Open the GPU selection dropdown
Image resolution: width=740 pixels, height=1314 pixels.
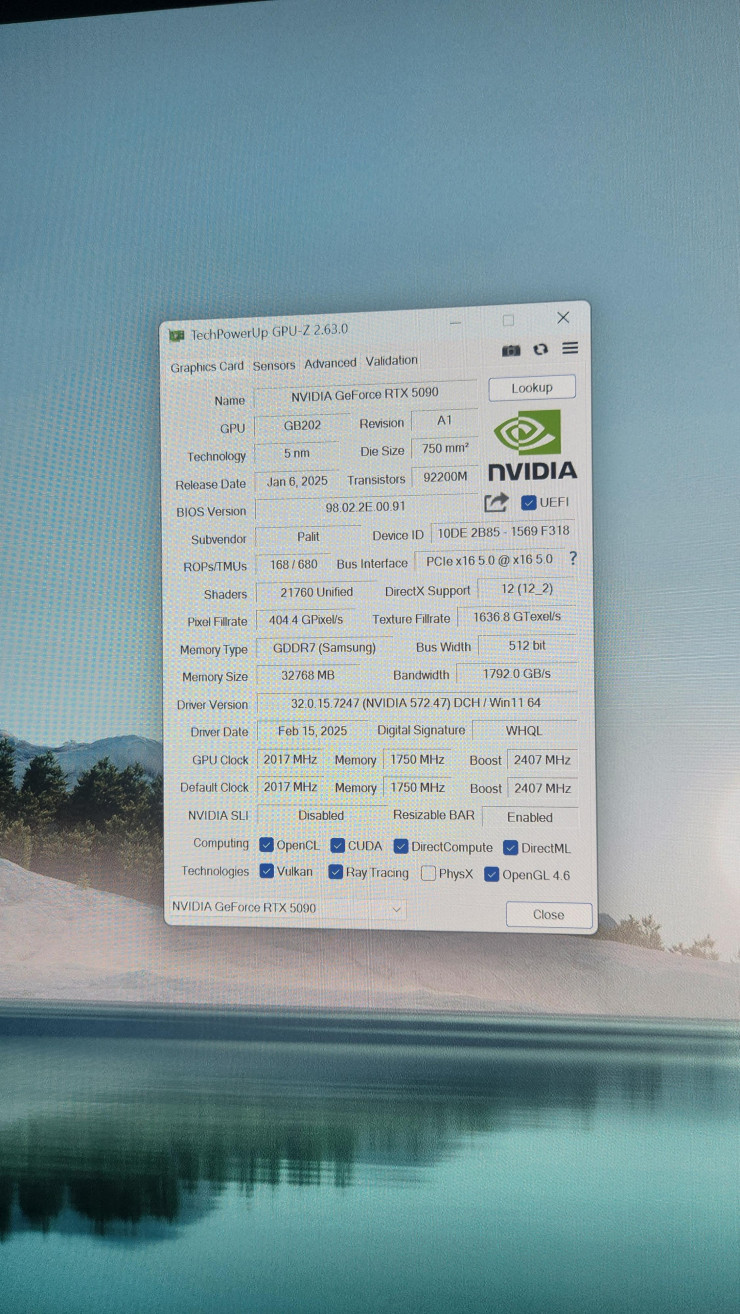[287, 908]
